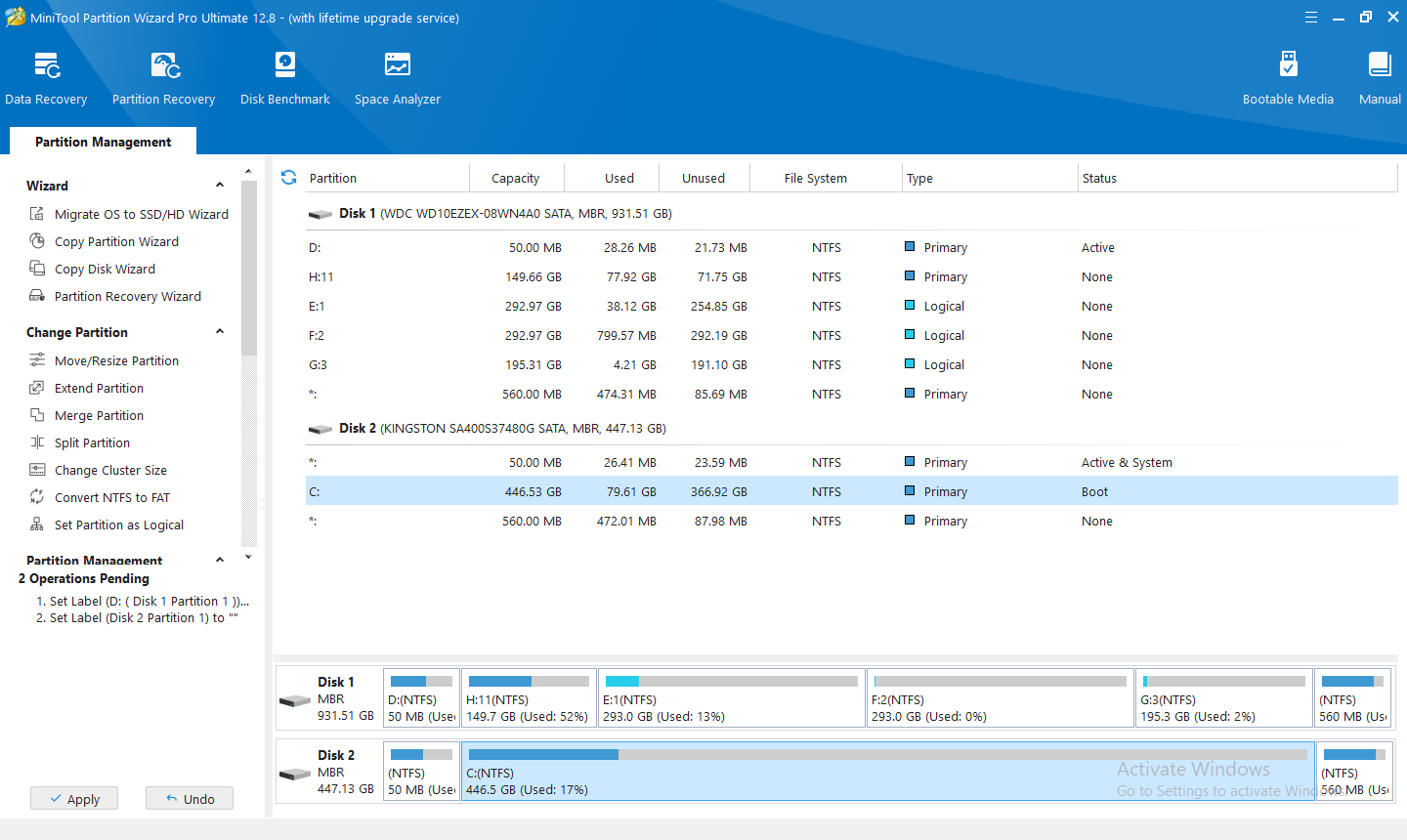
Task: Click Partition Recovery Wizard icon
Action: (37, 296)
